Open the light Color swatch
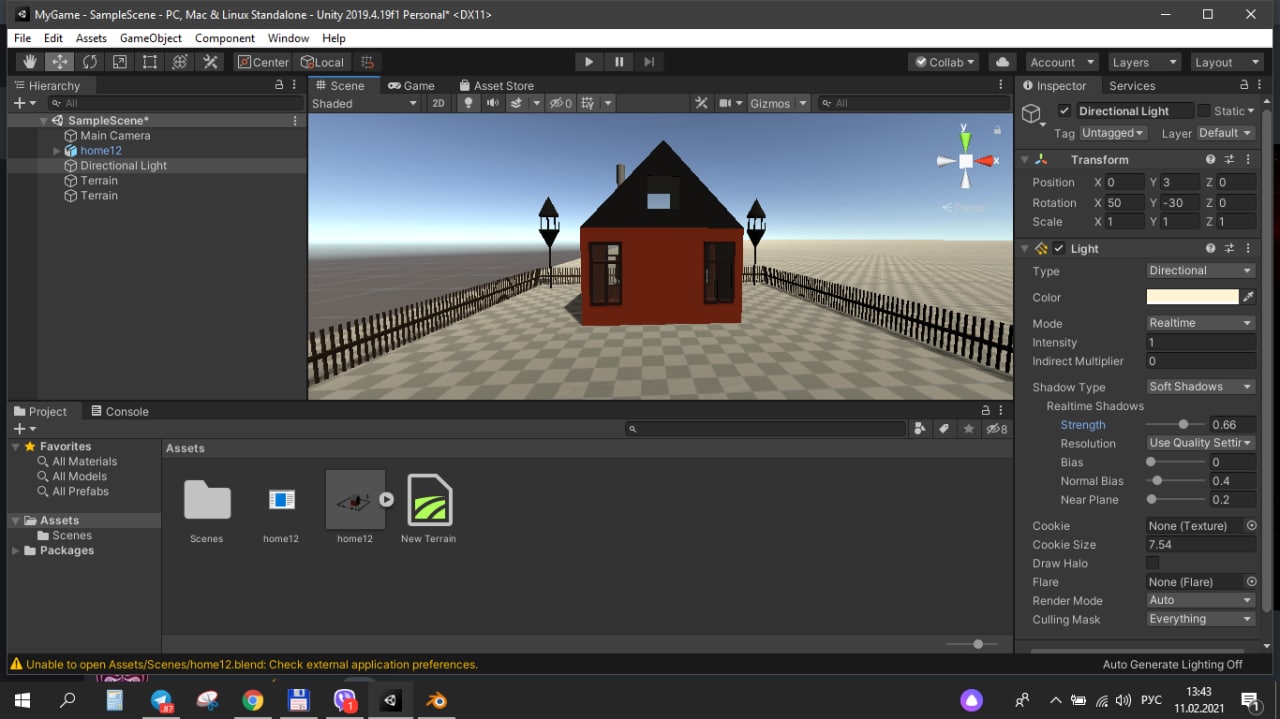Screen dimensions: 1280x719 tap(1192, 297)
